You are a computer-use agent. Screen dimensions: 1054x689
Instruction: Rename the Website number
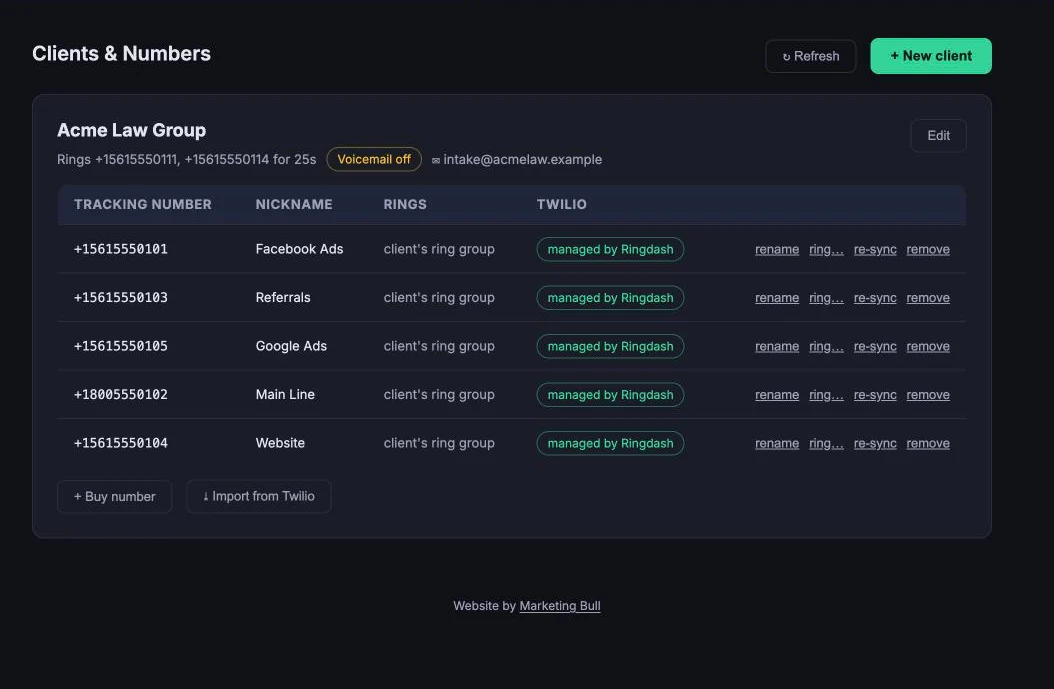point(776,443)
